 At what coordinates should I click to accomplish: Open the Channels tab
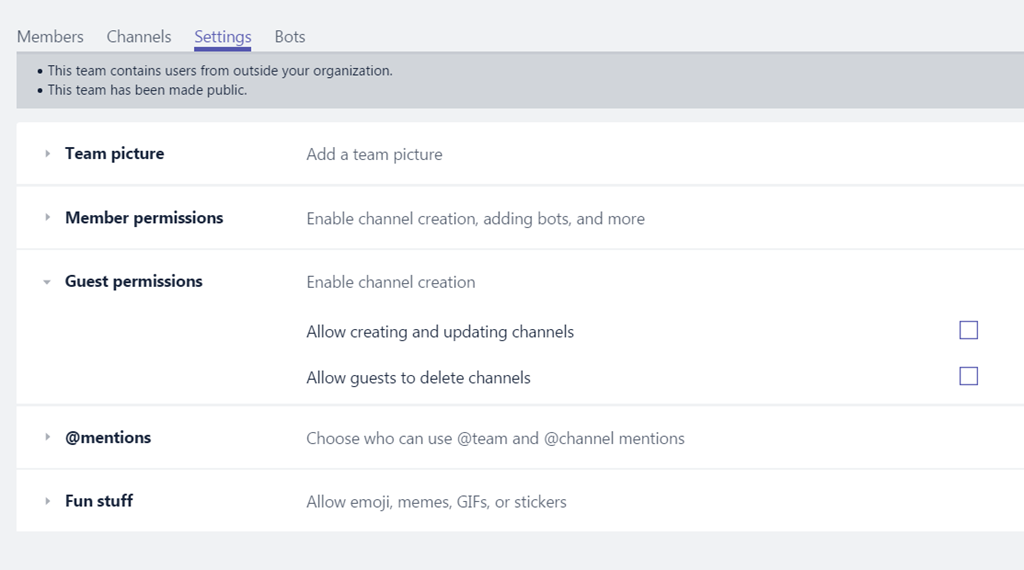[139, 37]
